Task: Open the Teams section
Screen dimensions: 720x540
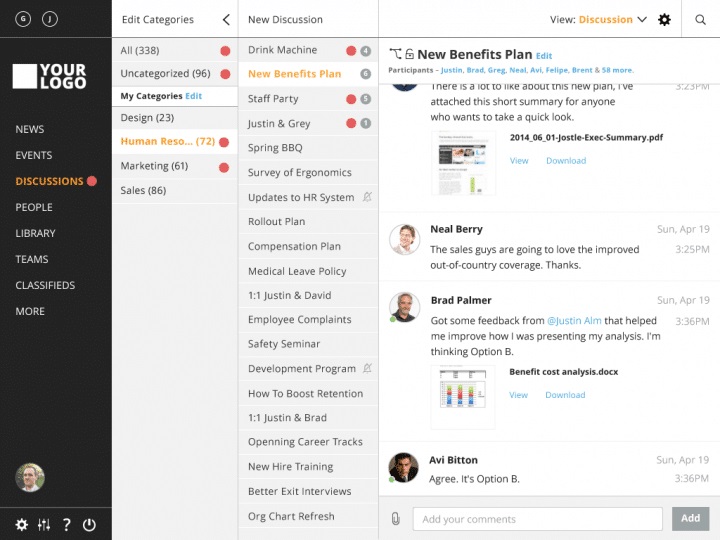Action: [32, 259]
